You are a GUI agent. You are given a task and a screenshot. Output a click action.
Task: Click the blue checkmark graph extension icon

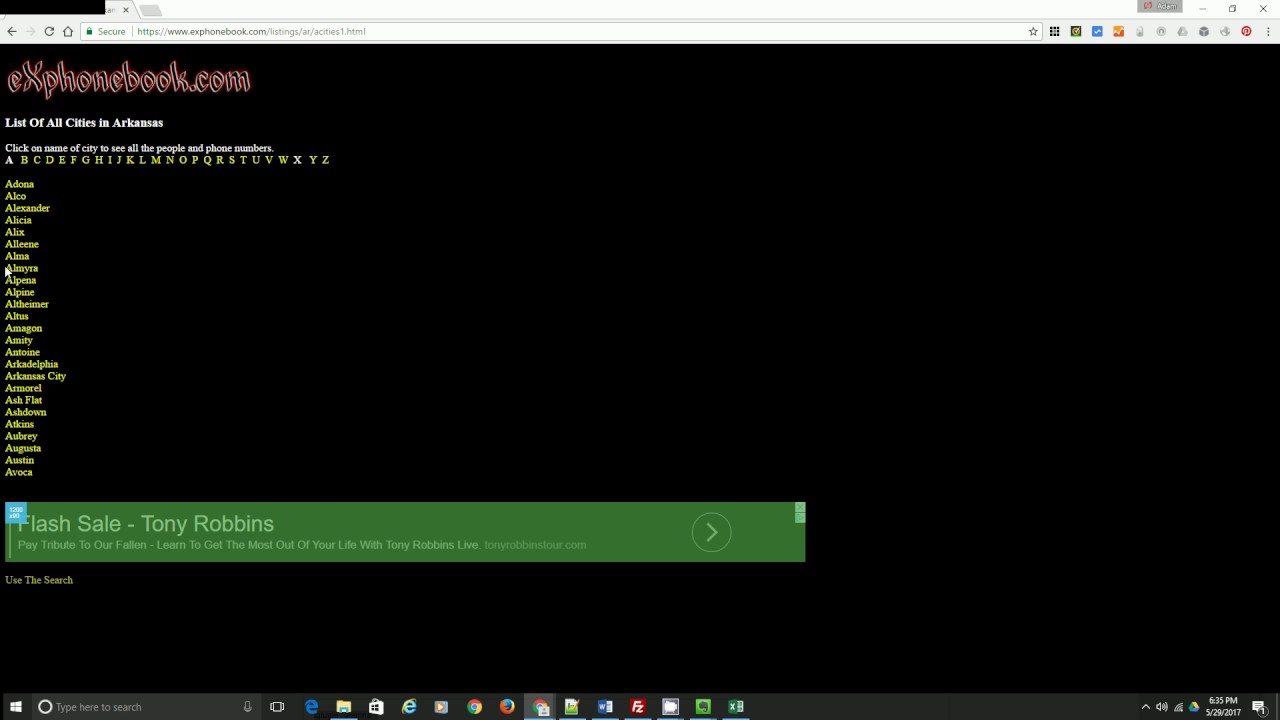tap(1097, 31)
